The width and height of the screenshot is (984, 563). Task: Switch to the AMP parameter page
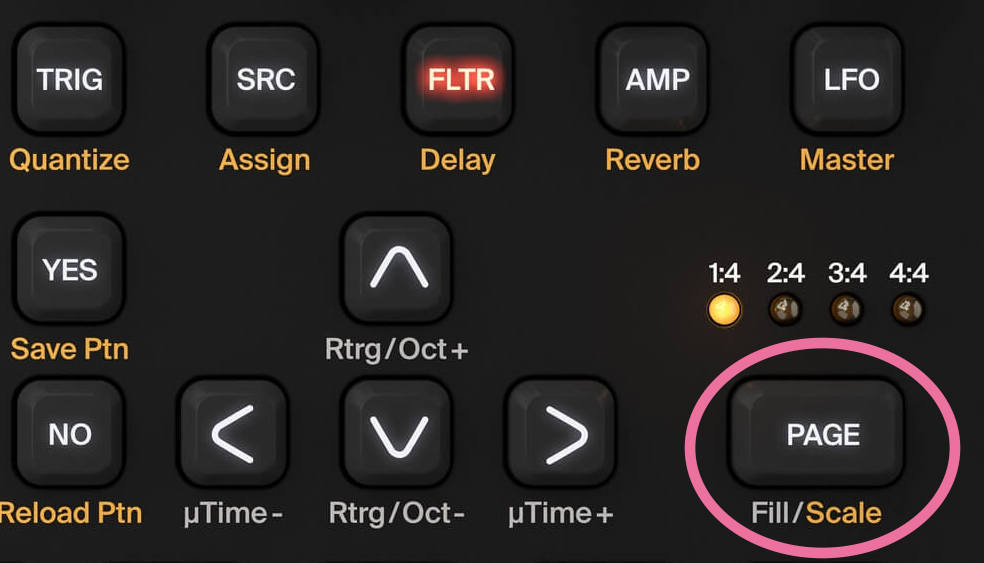click(655, 79)
